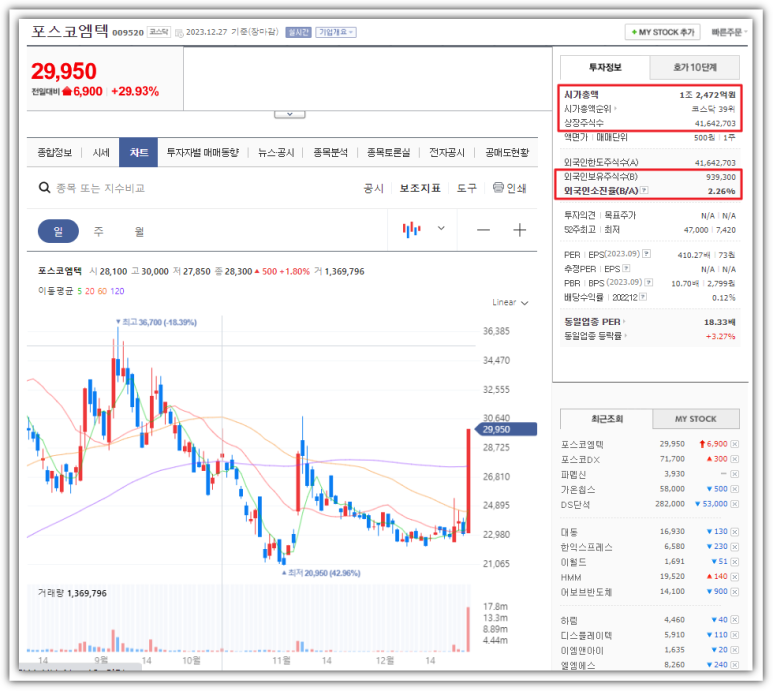This screenshot has width=773, height=691.
Task: Remove 어보브반도체 from recent list
Action: pos(735,591)
